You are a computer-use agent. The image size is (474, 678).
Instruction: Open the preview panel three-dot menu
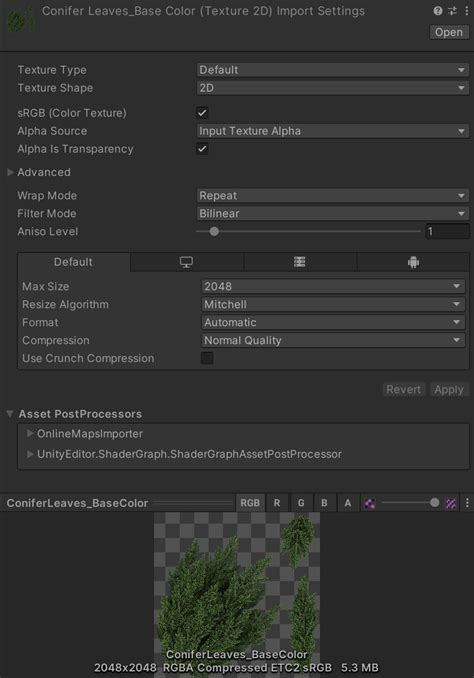click(x=467, y=503)
